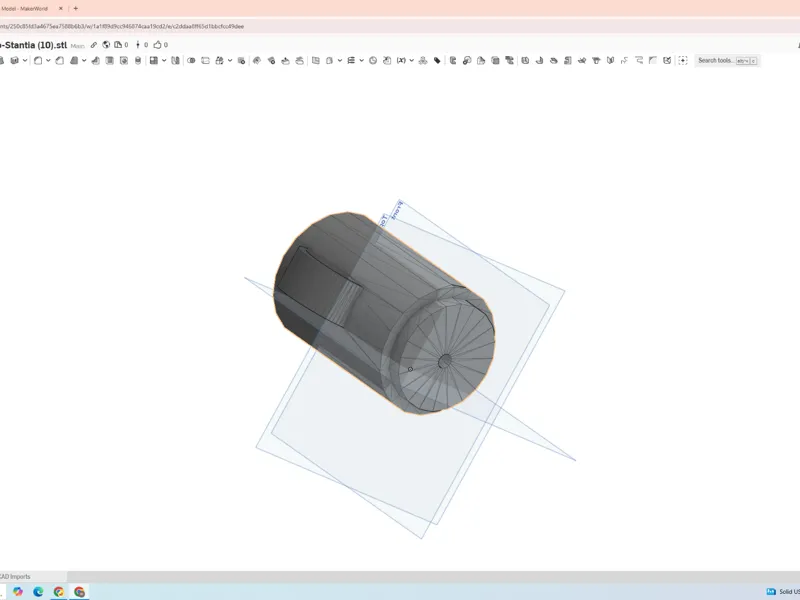Open Copilot from the taskbar
This screenshot has width=800, height=600.
pyautogui.click(x=18, y=591)
